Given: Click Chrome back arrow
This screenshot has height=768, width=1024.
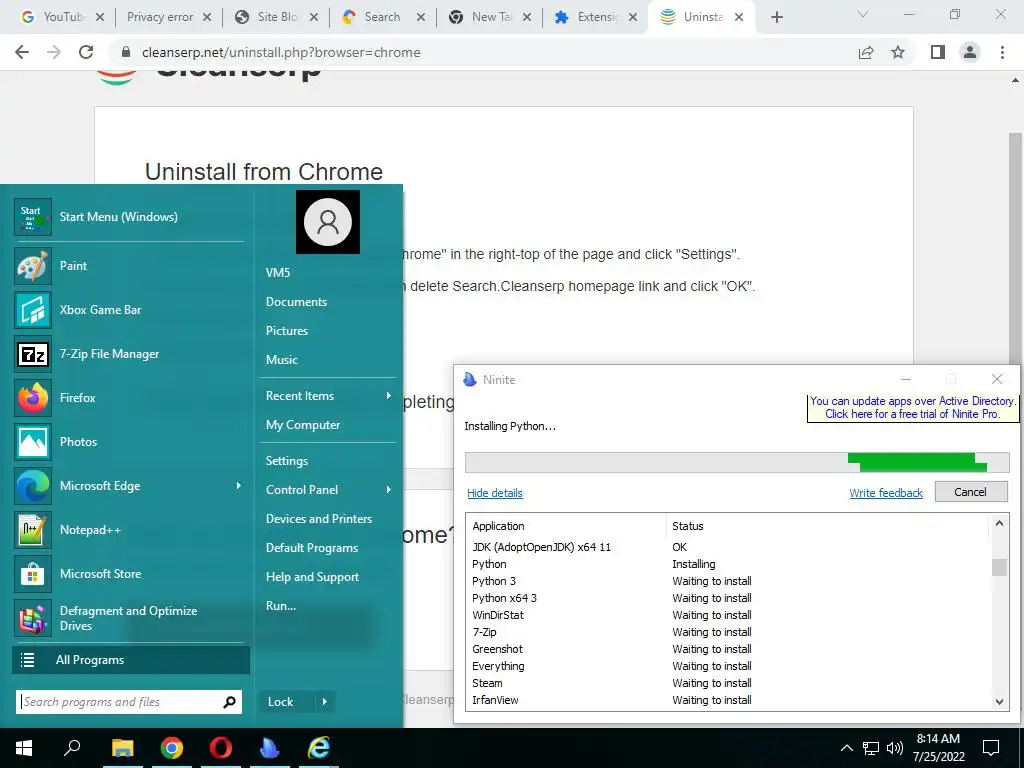Looking at the screenshot, I should 22,52.
